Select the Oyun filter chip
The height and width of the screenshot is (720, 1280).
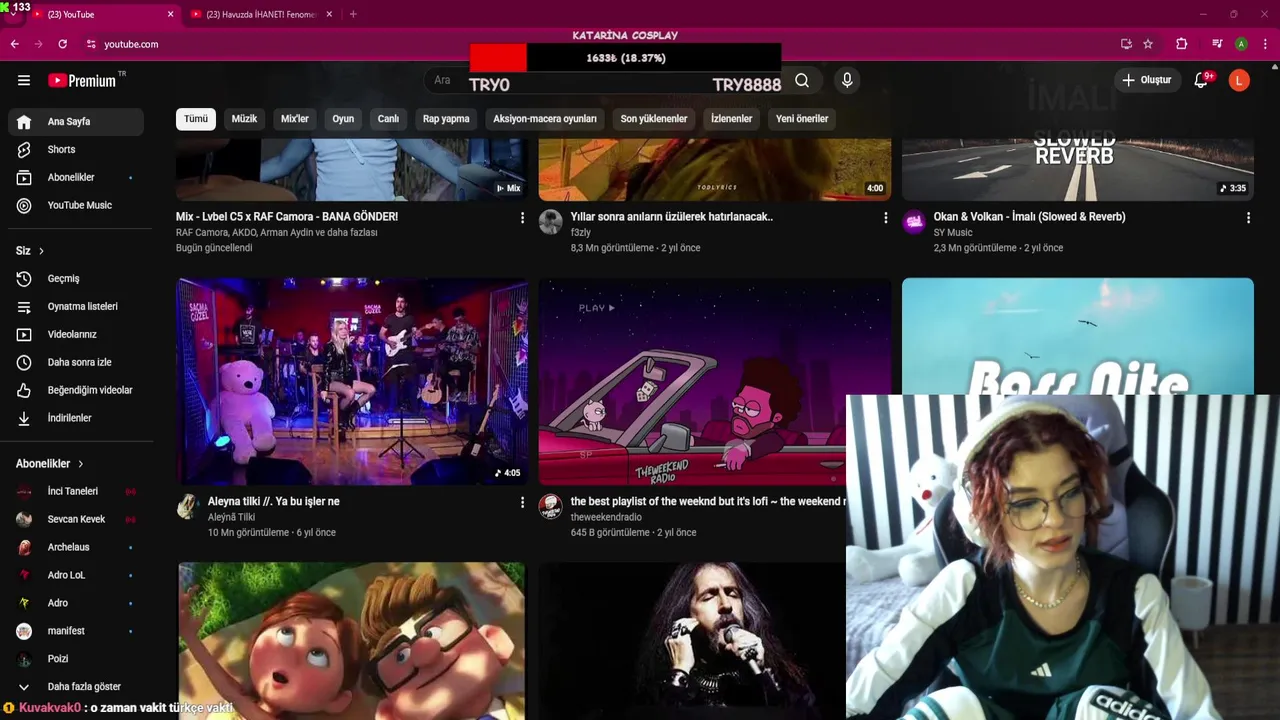point(343,119)
